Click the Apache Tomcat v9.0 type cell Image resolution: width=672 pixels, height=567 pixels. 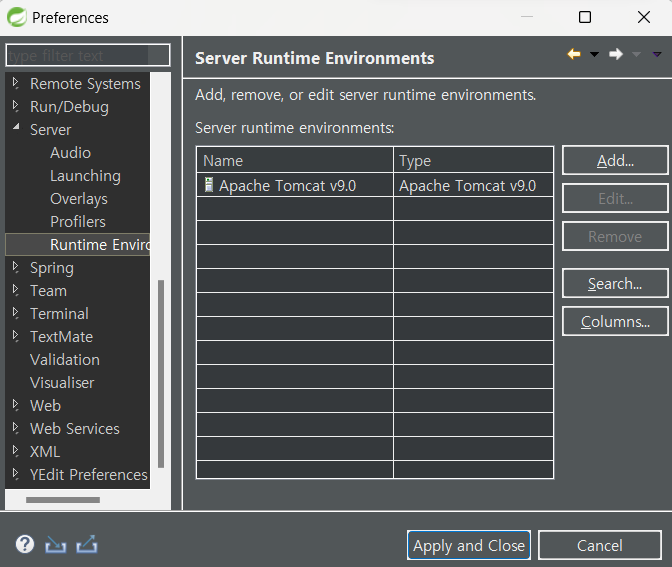pos(473,185)
